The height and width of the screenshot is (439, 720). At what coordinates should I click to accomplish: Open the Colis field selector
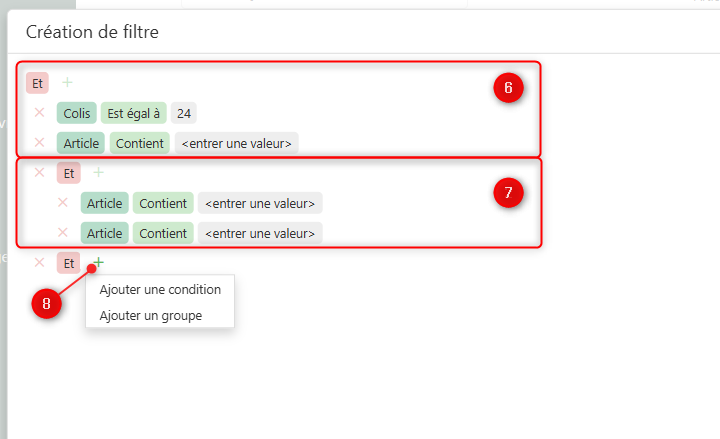click(76, 113)
